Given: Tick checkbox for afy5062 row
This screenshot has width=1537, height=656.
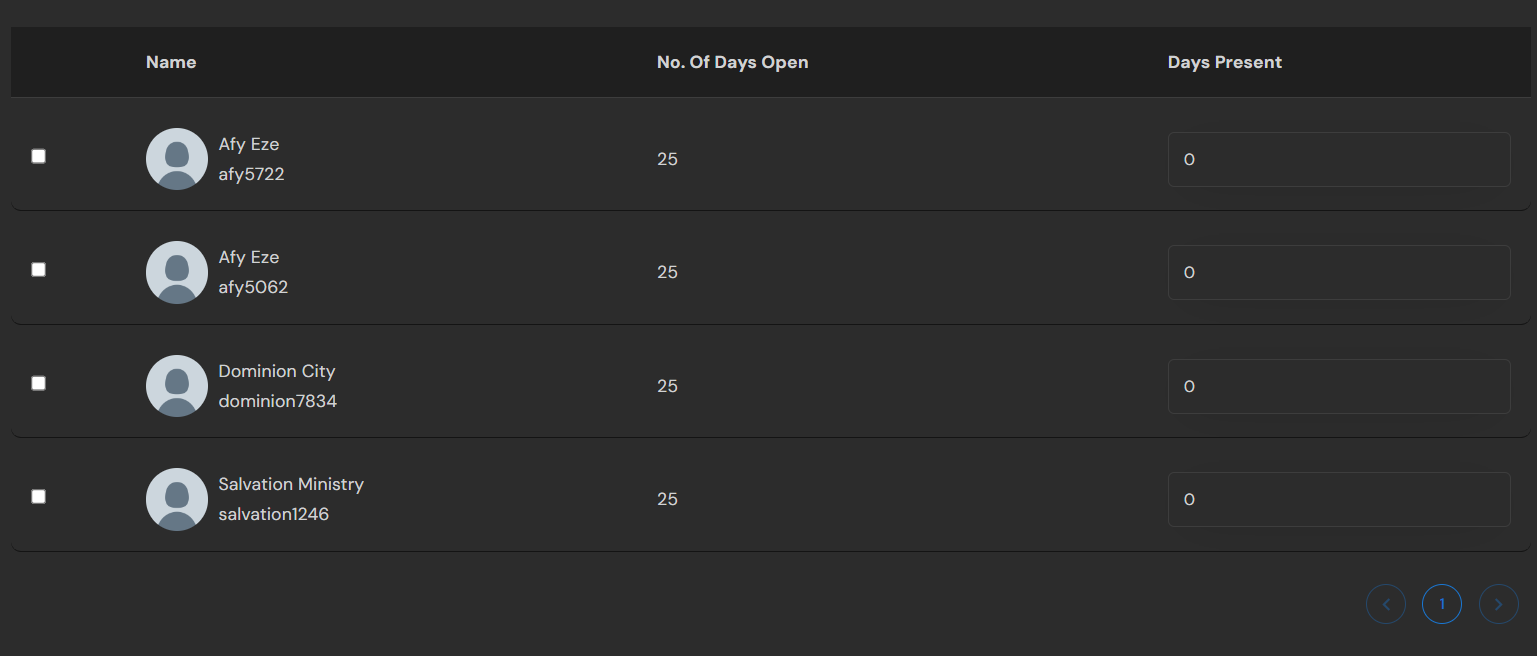Looking at the screenshot, I should [x=39, y=269].
